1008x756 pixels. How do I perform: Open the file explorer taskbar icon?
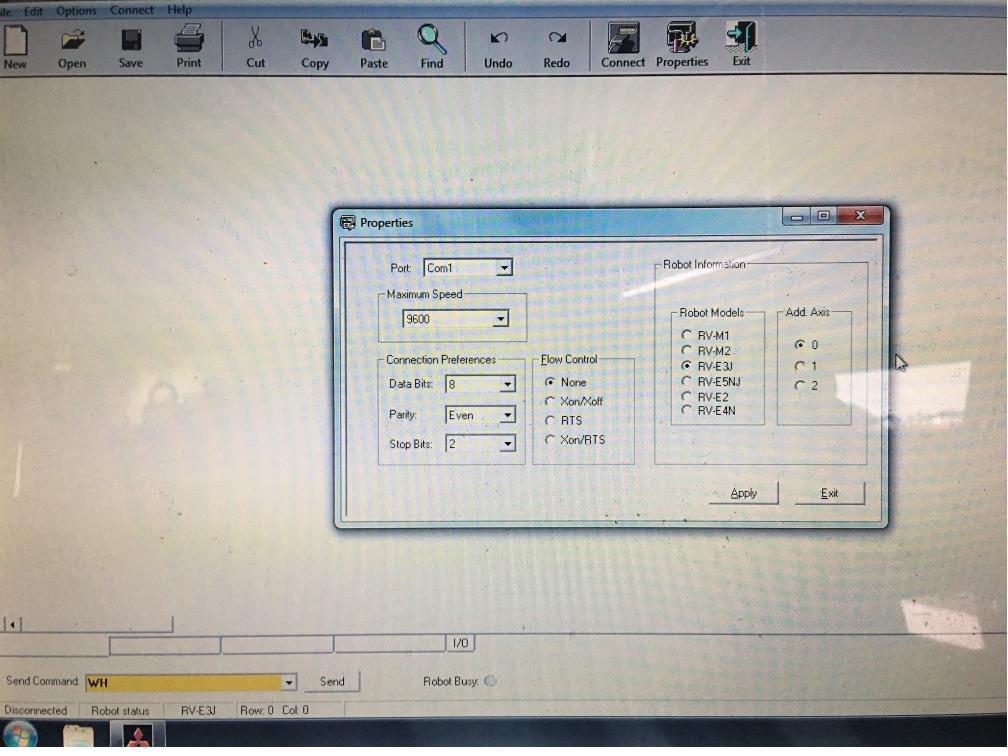pos(78,737)
